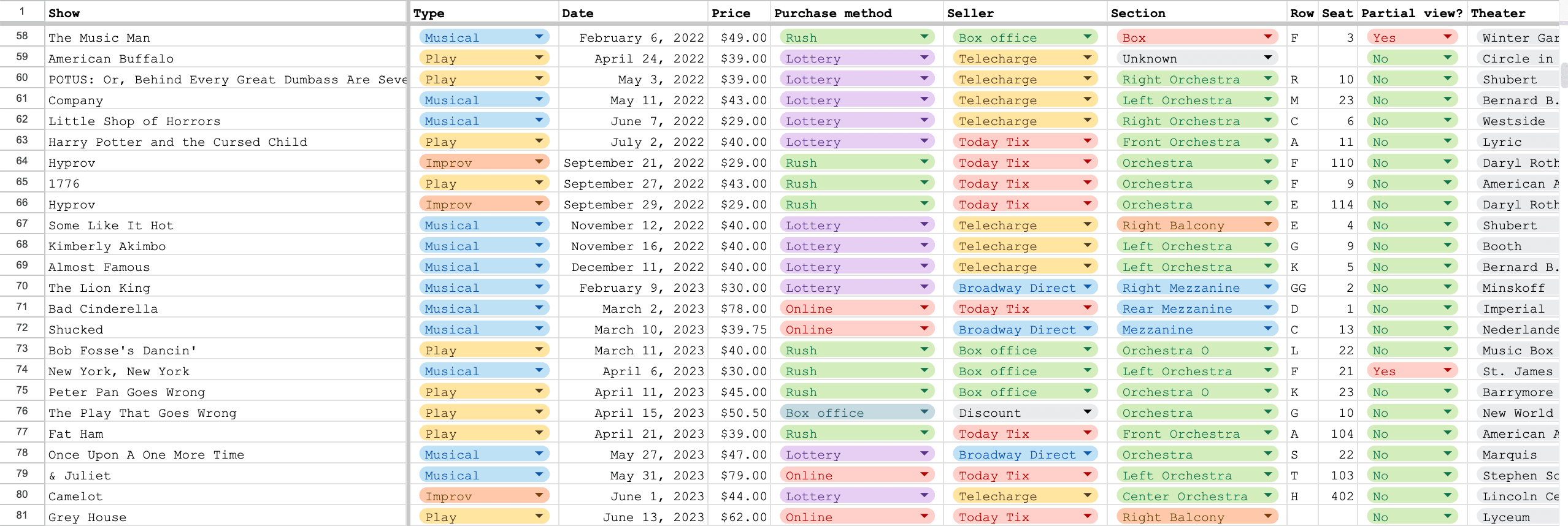Expand Purchase method dropdown for Bad Cinderella
Image resolution: width=1568 pixels, height=526 pixels.
click(x=924, y=308)
